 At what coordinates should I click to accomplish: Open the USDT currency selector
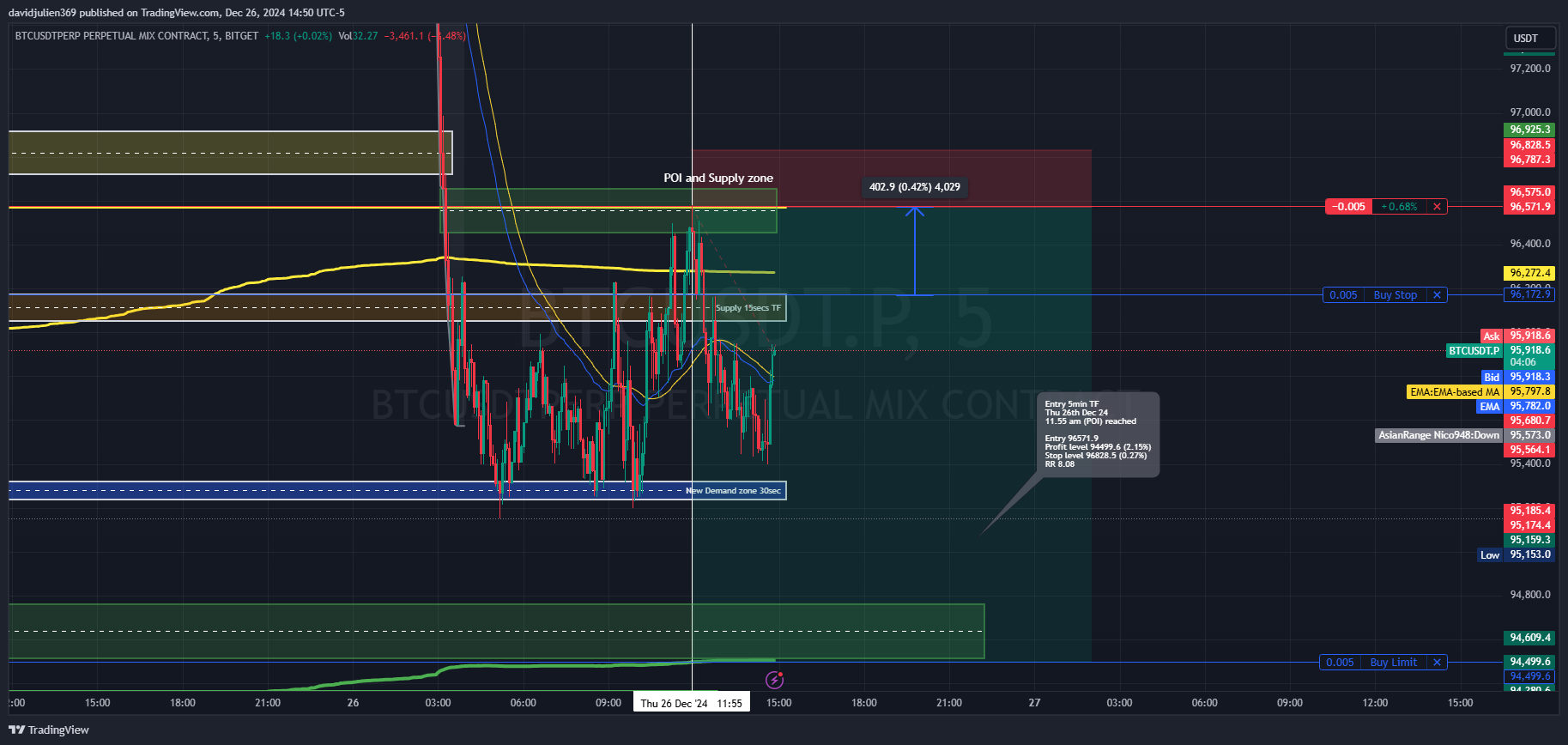(x=1530, y=38)
